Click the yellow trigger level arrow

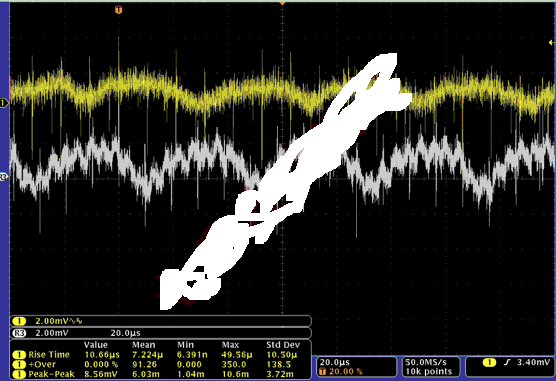pos(551,43)
